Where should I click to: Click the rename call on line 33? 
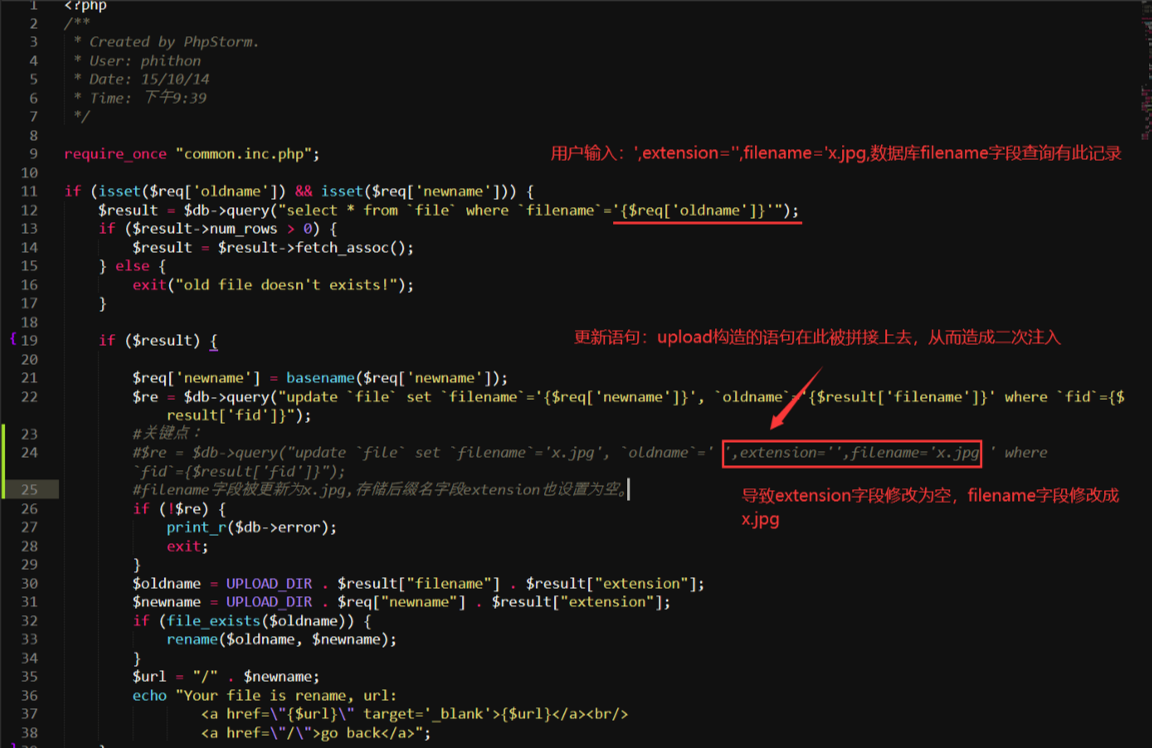(192, 639)
